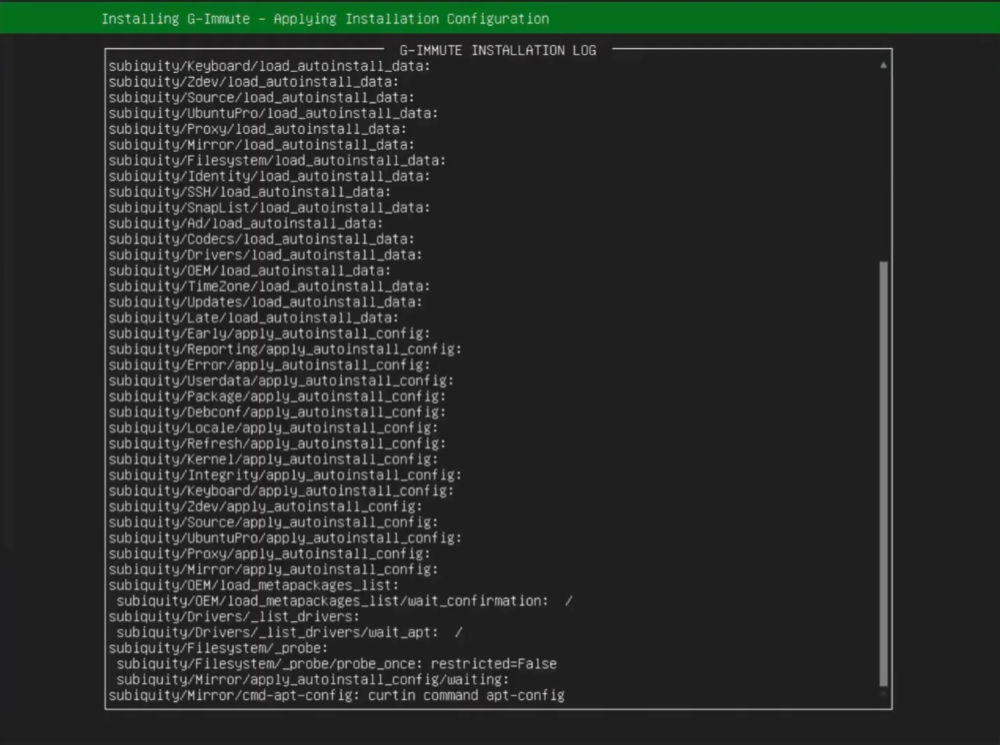
Task: Select line 'subiquity/Late/load_autoinstall_data:'
Action: click(x=253, y=318)
